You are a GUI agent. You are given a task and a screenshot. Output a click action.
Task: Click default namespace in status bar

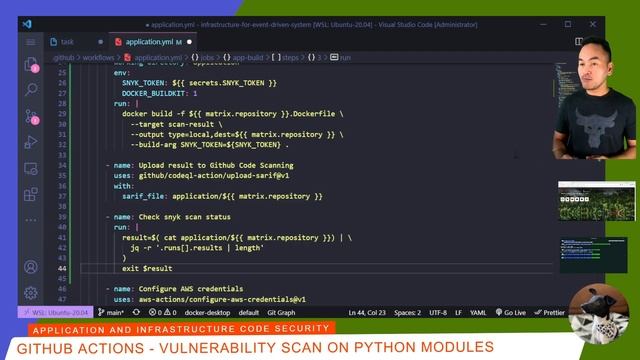tap(249, 312)
